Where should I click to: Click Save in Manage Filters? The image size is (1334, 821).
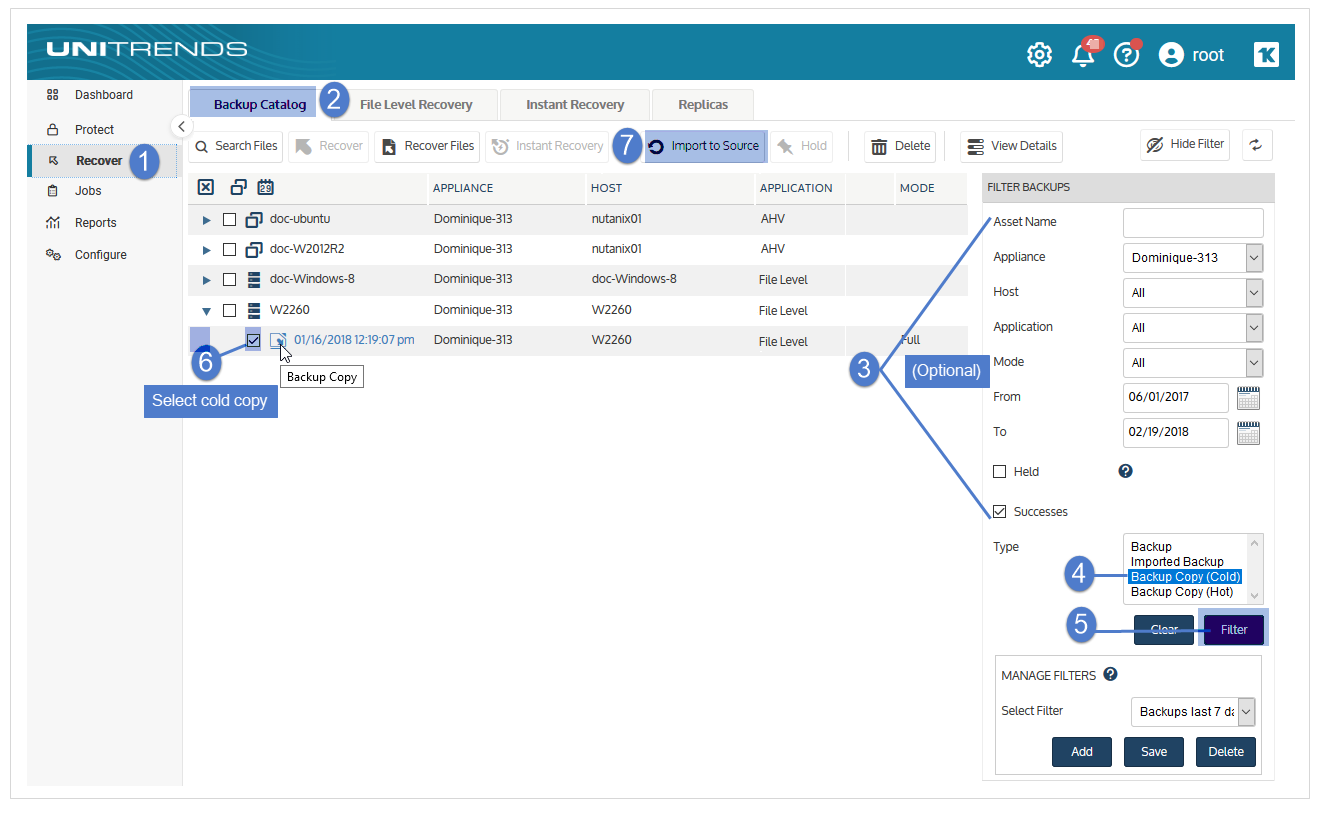1154,752
